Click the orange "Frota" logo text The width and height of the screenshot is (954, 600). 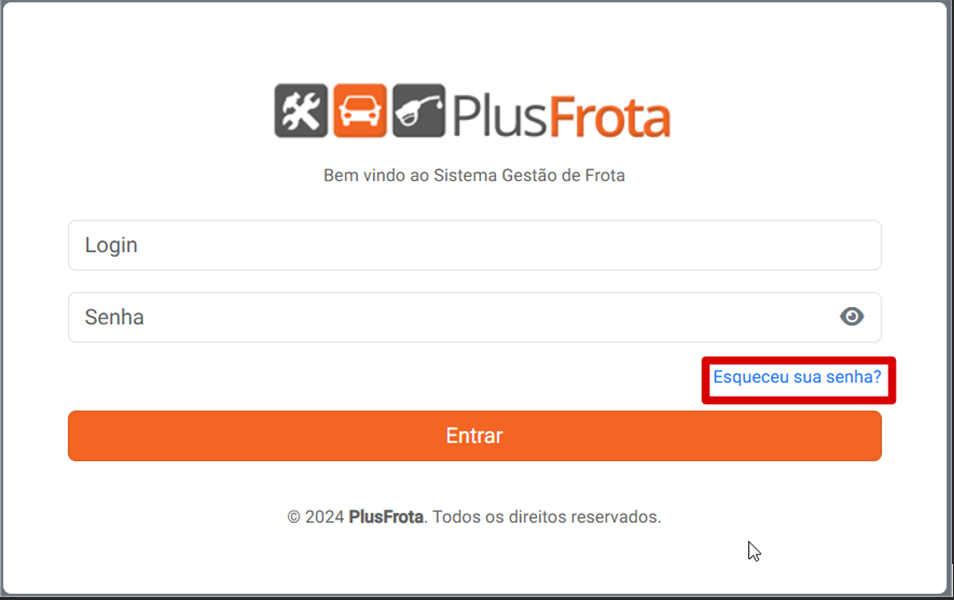click(x=610, y=116)
